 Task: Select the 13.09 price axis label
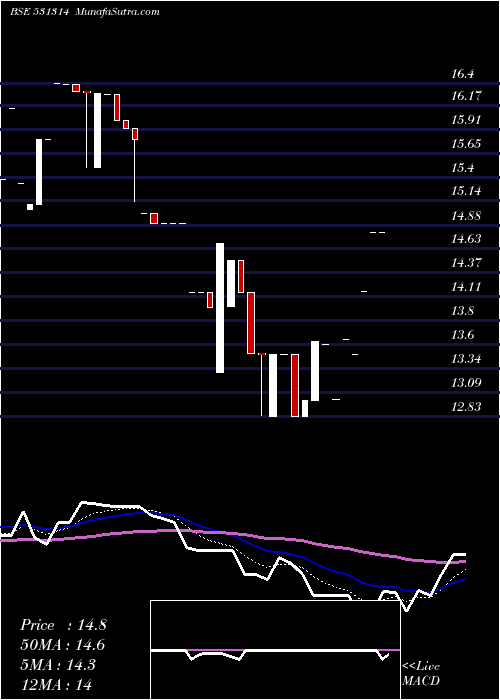(467, 383)
